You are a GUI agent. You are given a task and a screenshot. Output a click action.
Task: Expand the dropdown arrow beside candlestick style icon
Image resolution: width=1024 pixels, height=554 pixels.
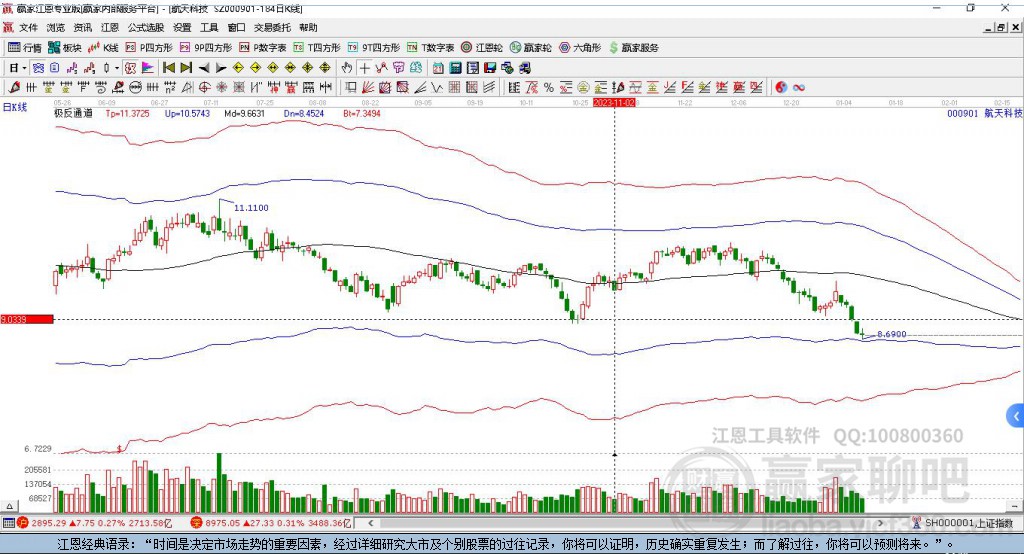117,68
